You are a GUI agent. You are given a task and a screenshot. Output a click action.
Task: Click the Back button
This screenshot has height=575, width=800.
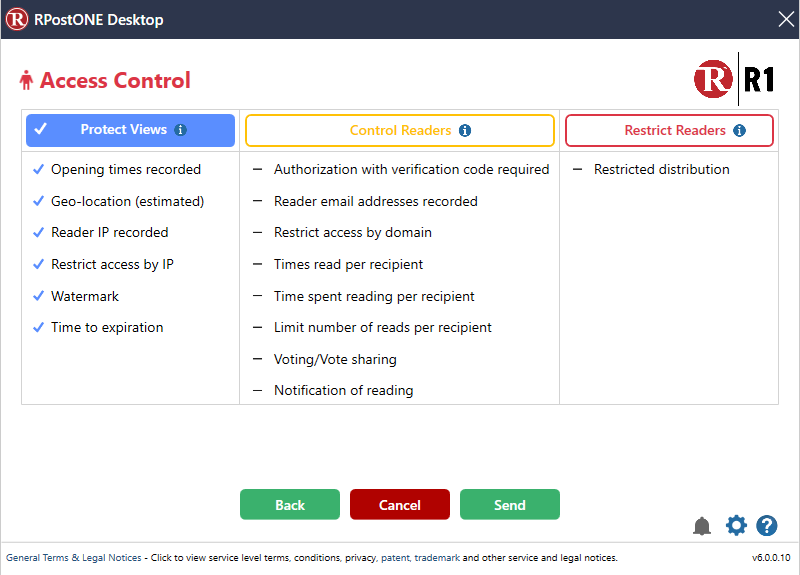click(x=290, y=505)
